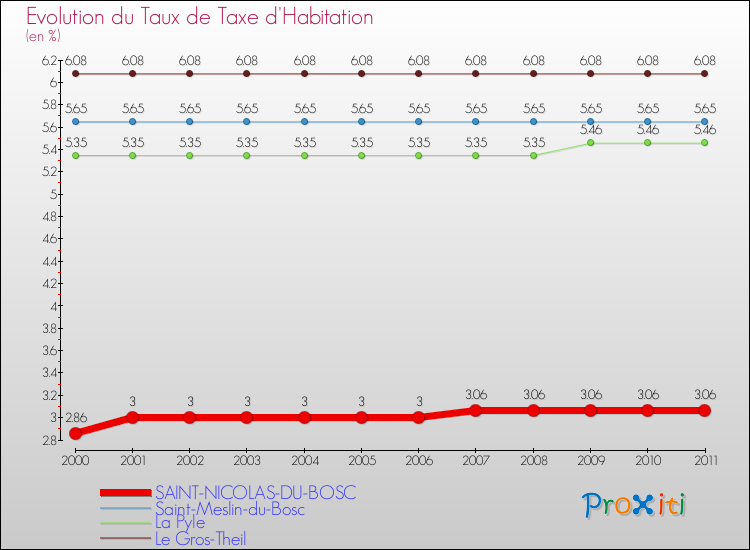Select the red 2001 data point valued 3
This screenshot has height=550, width=750.
pyautogui.click(x=132, y=418)
